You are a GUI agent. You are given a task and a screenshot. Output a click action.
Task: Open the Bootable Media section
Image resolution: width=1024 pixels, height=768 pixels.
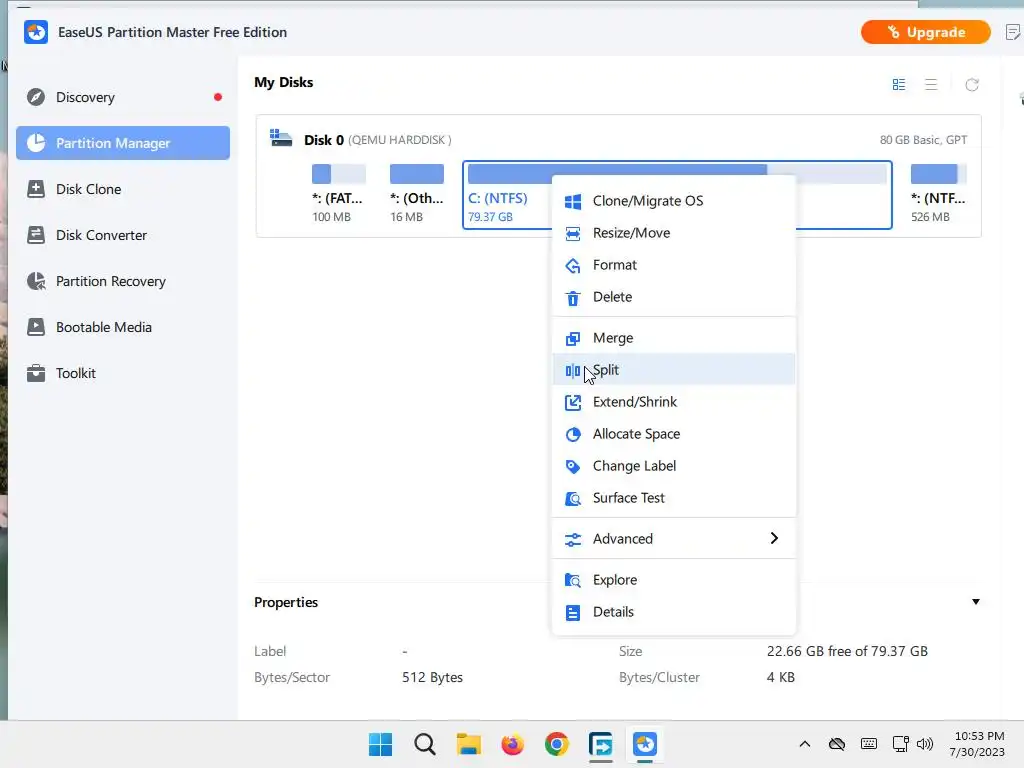[123, 327]
